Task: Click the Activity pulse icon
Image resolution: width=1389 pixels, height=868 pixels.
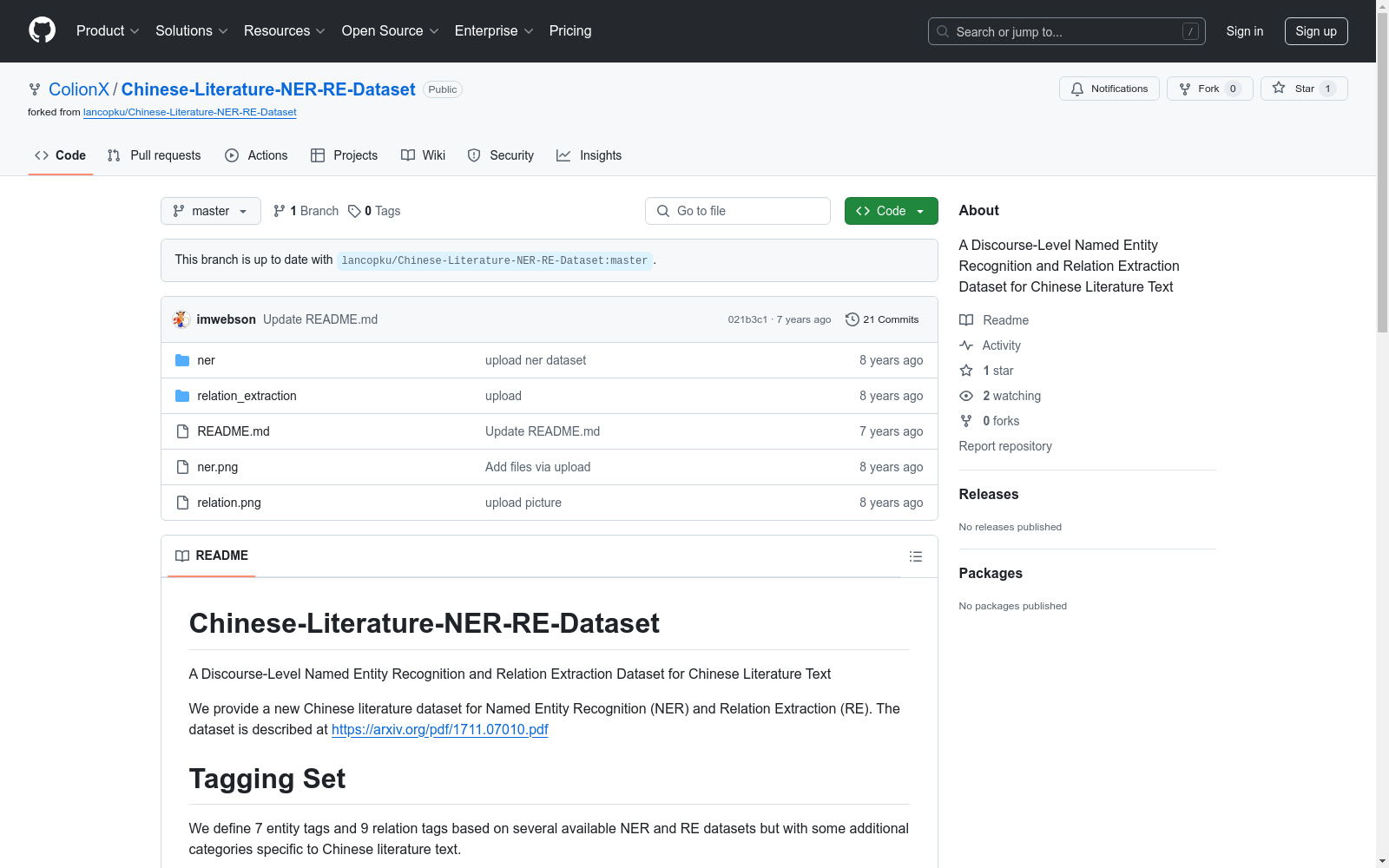Action: pyautogui.click(x=966, y=345)
